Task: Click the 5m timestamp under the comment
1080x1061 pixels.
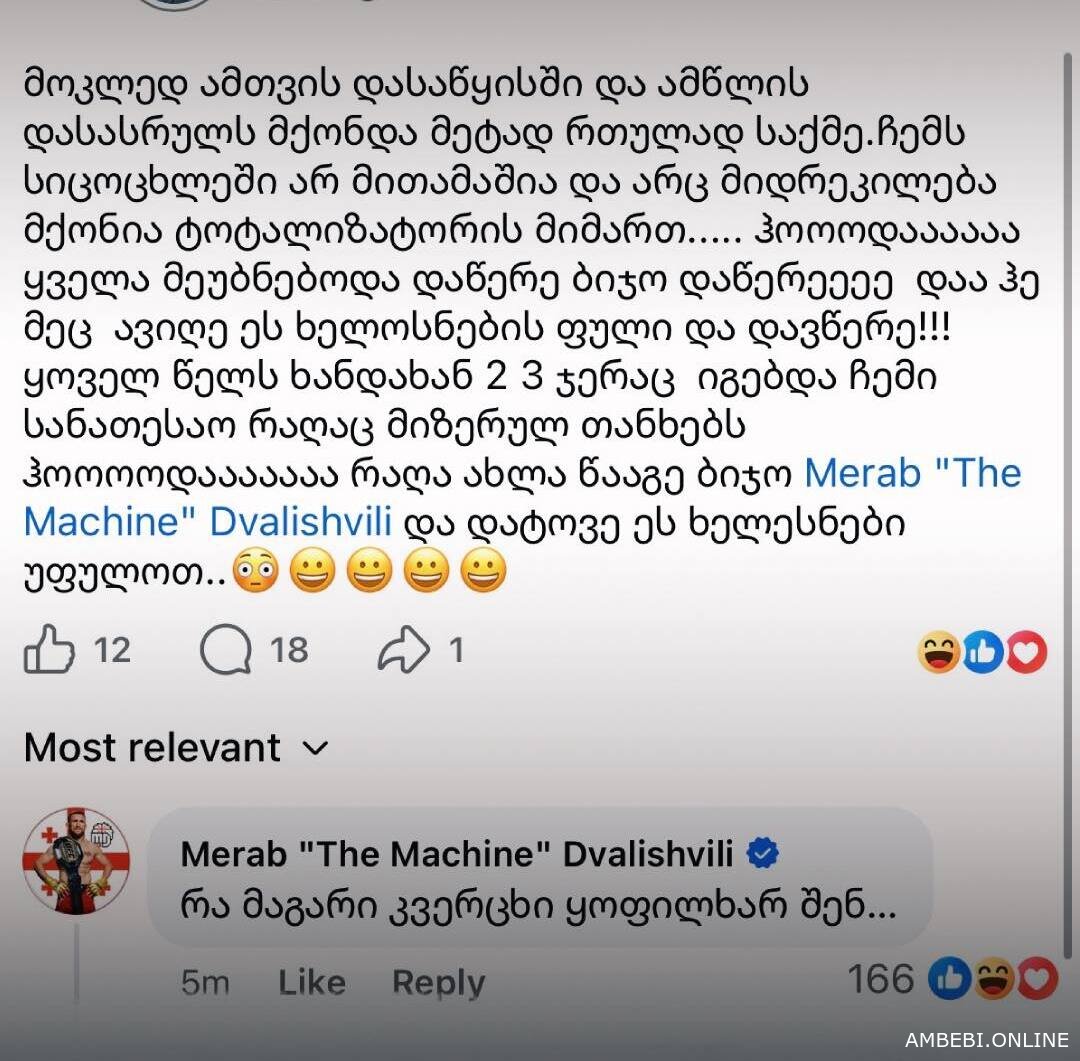Action: click(205, 982)
